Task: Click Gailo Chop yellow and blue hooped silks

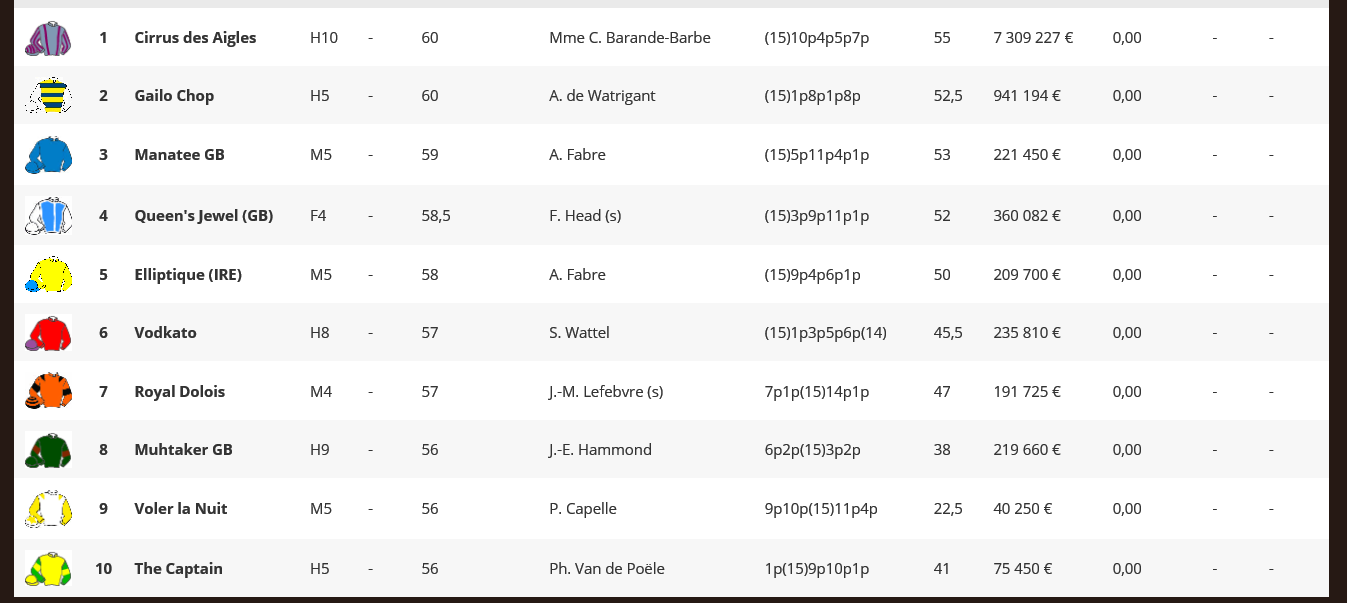Action: point(48,96)
